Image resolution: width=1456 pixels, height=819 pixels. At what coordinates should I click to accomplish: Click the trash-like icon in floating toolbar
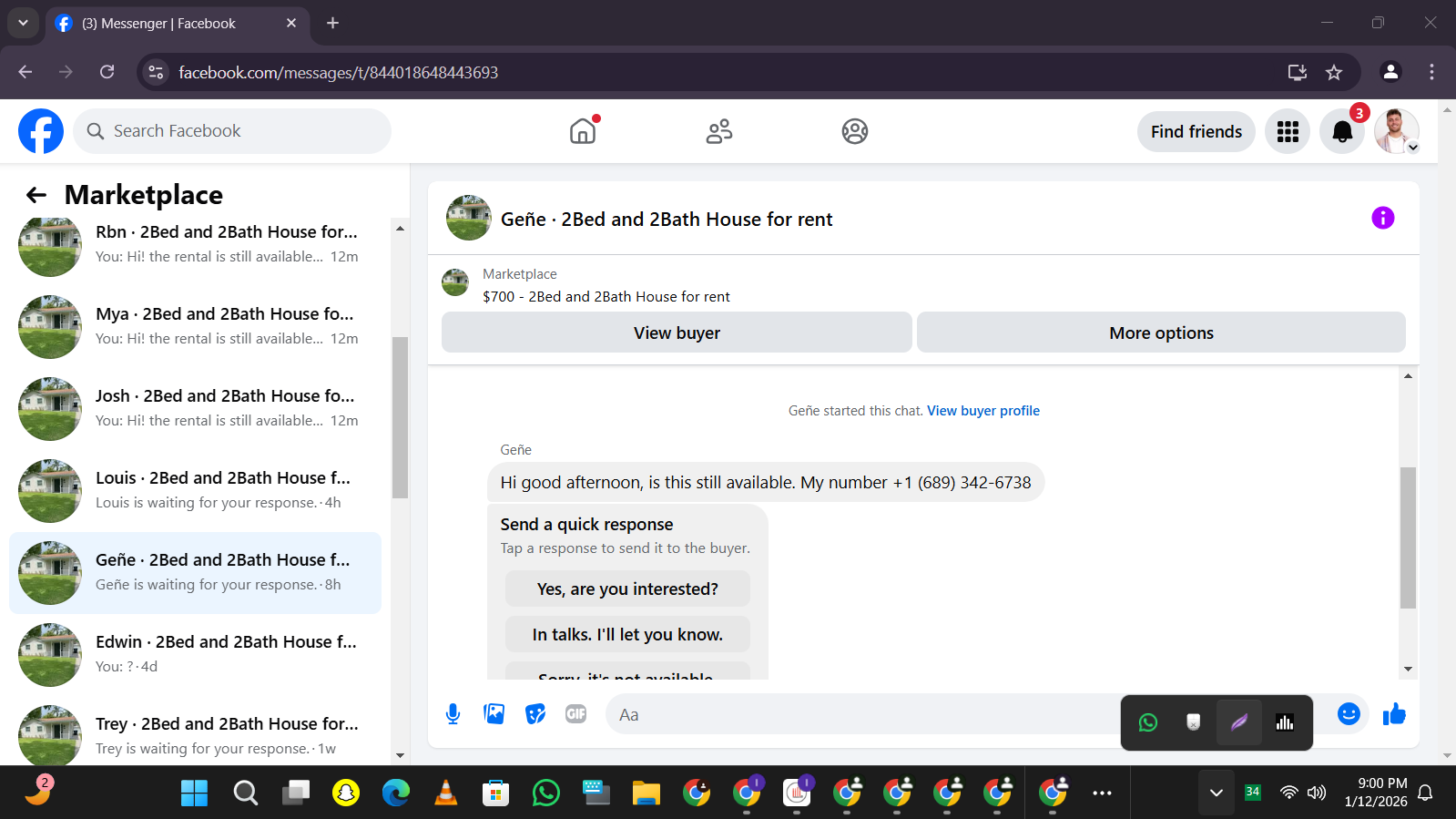point(1194,722)
